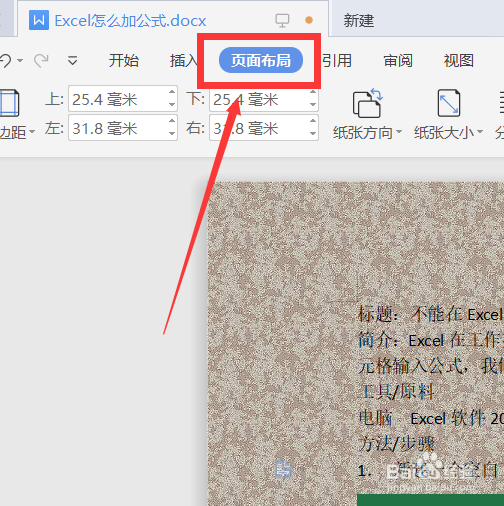
Task: Open the 新建 tab
Action: pos(359,21)
